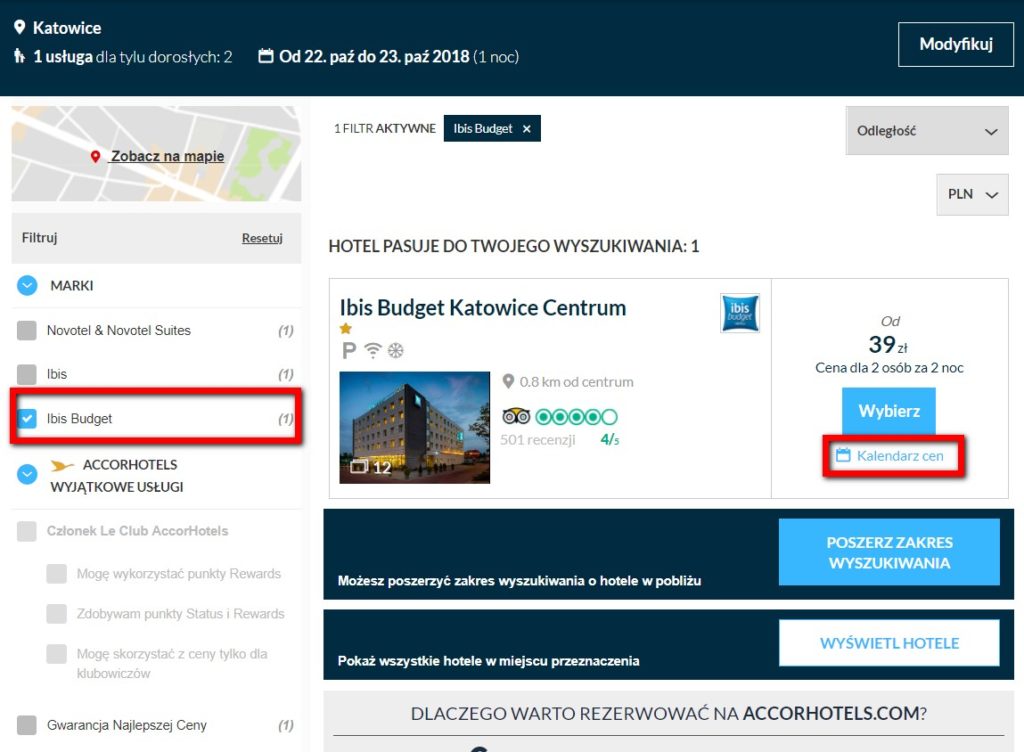Check Mogę skorzystać z ceny klubowiczów box

point(57,654)
